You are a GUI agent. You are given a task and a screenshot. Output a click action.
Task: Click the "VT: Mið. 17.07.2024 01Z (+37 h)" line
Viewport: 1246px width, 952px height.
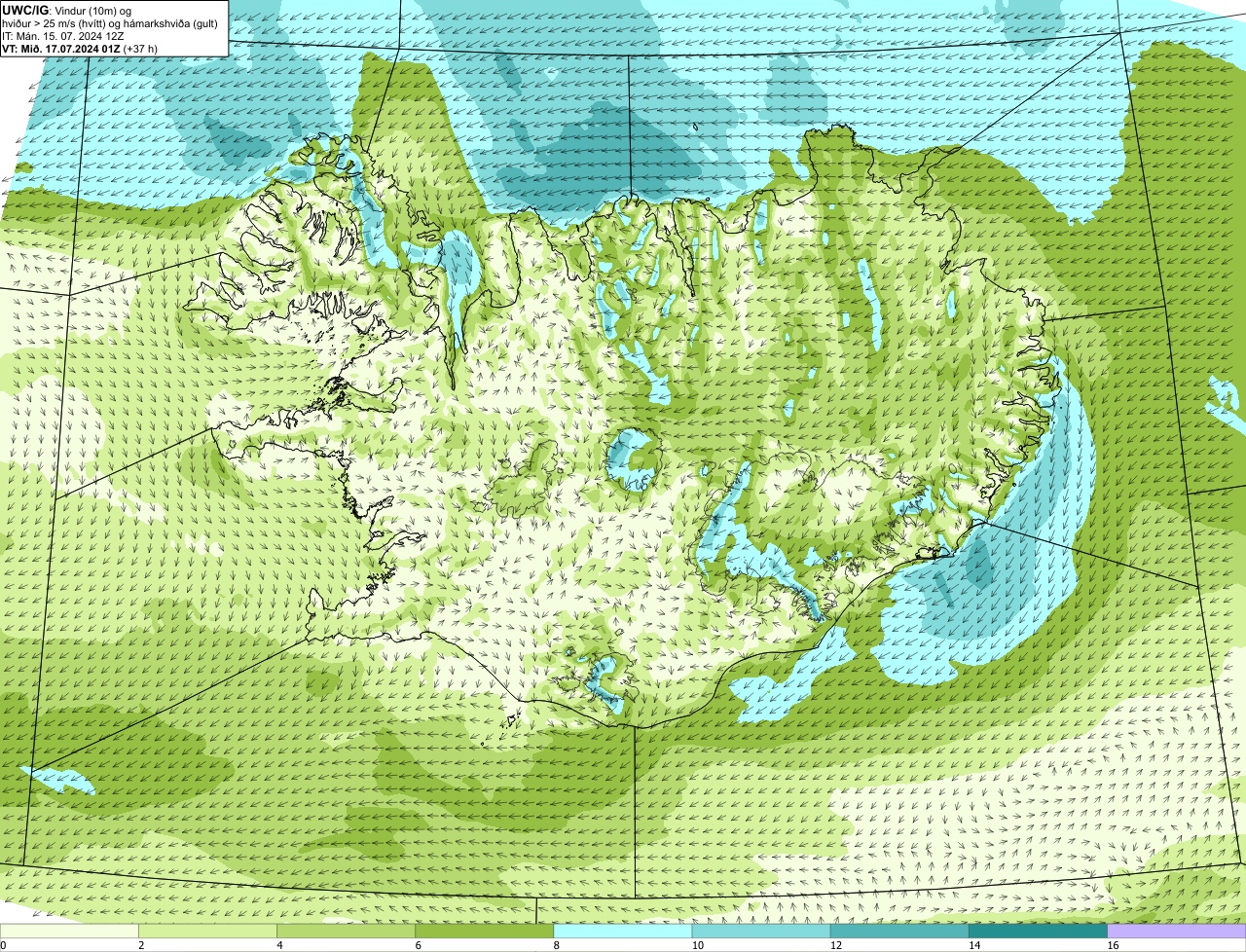[80, 48]
